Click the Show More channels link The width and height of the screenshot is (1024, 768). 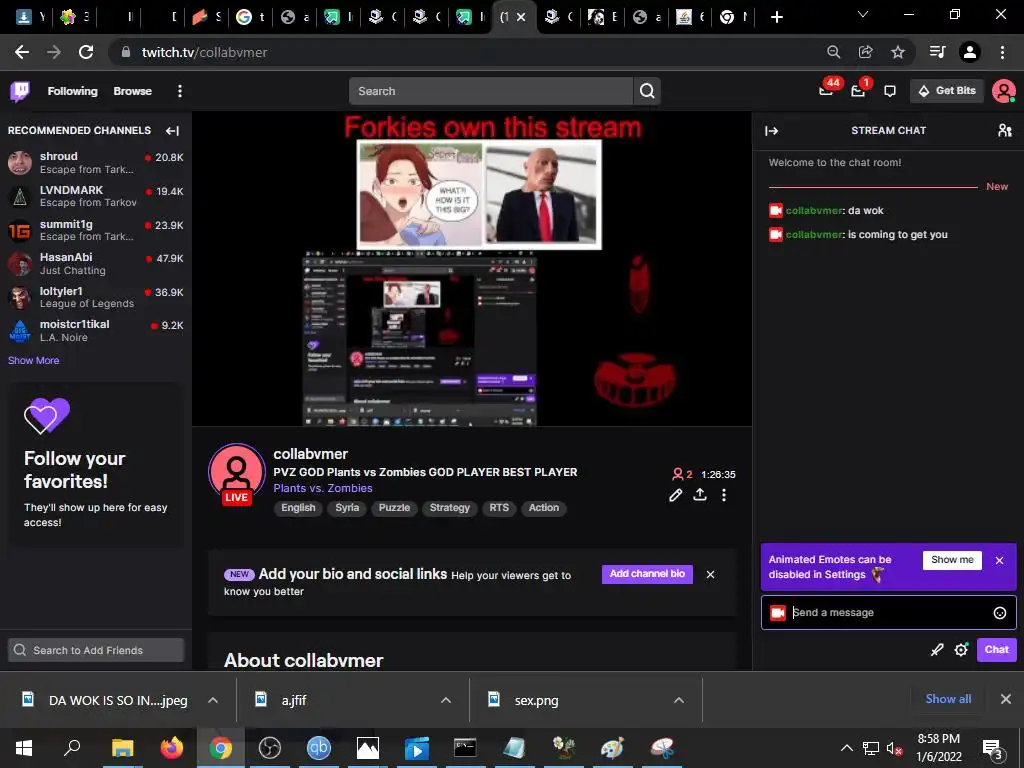pyautogui.click(x=33, y=360)
